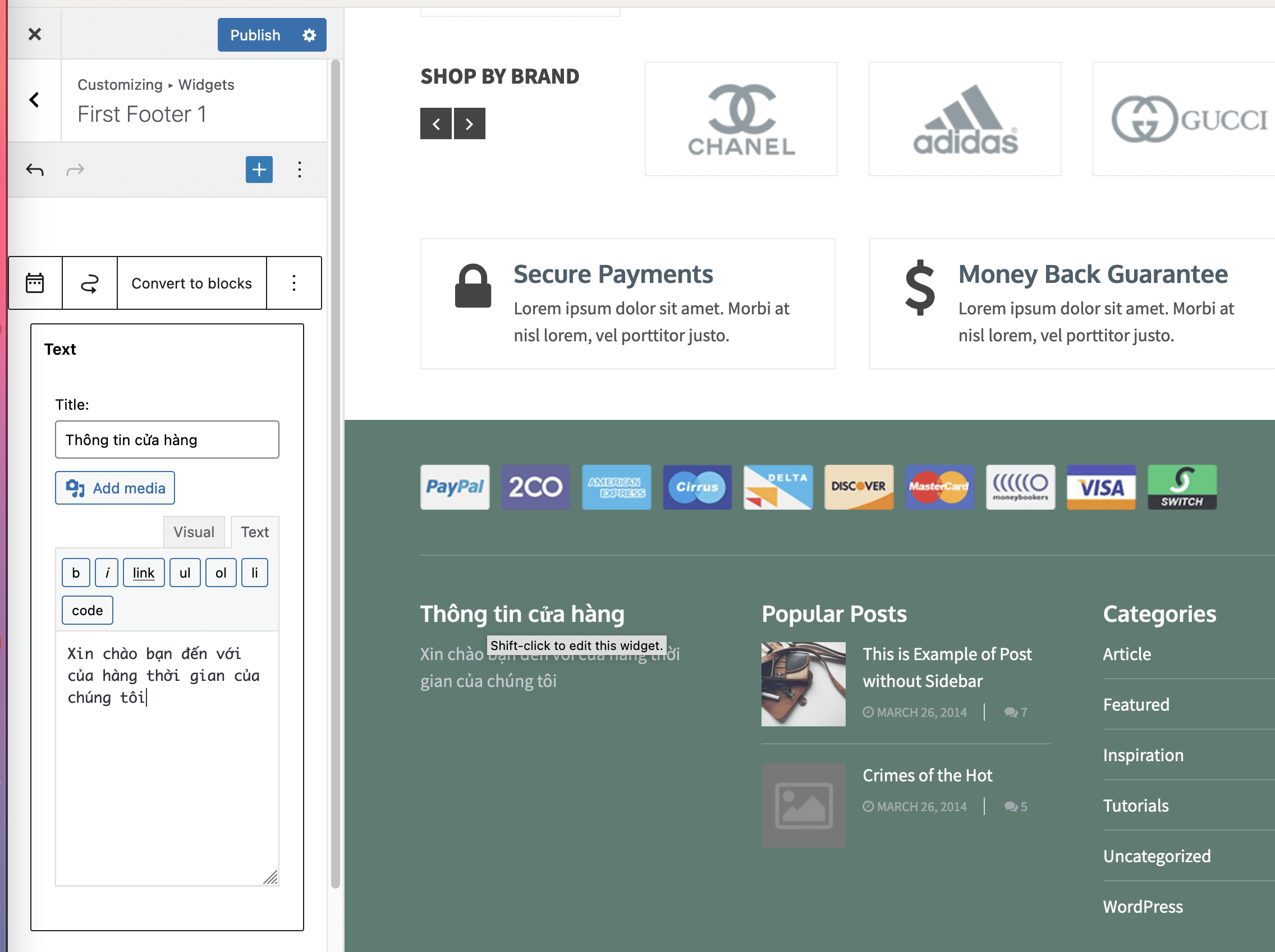The width and height of the screenshot is (1275, 952).
Task: Add a block with the plus button
Action: point(259,170)
